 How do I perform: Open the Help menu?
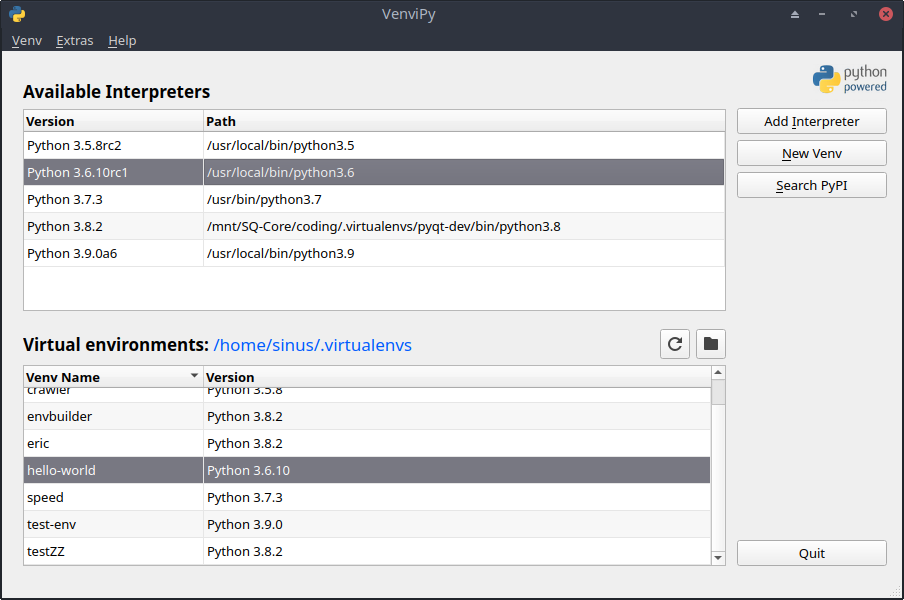tap(122, 40)
